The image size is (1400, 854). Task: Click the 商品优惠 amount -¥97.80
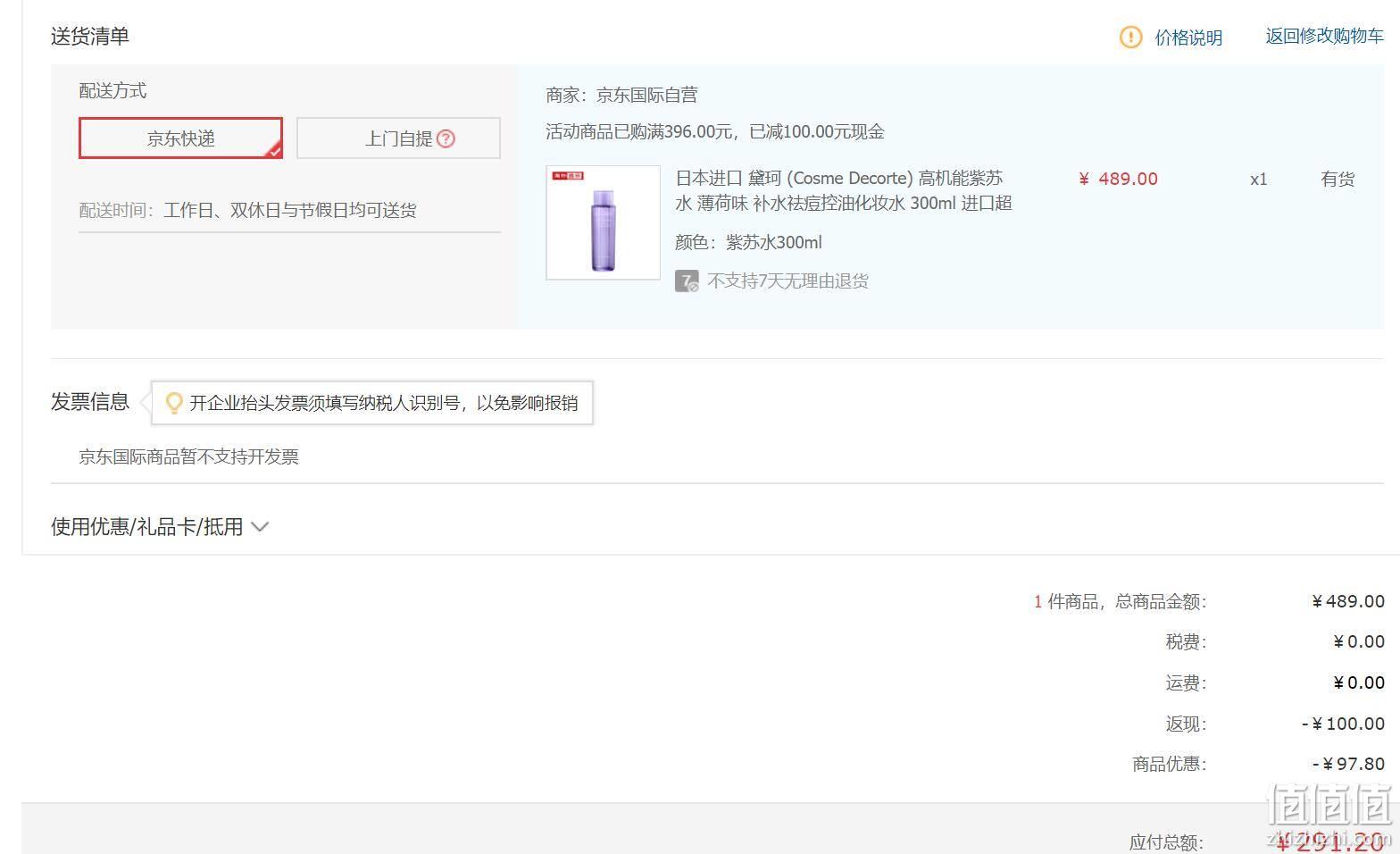(1349, 764)
